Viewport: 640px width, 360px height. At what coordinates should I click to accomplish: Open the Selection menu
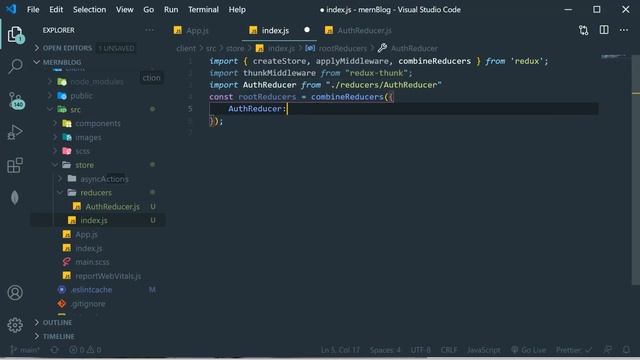pyautogui.click(x=89, y=9)
